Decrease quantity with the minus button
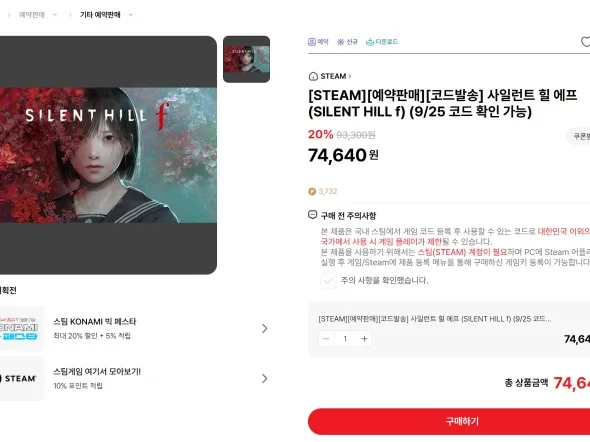Viewport: 590px width, 442px height. point(326,339)
